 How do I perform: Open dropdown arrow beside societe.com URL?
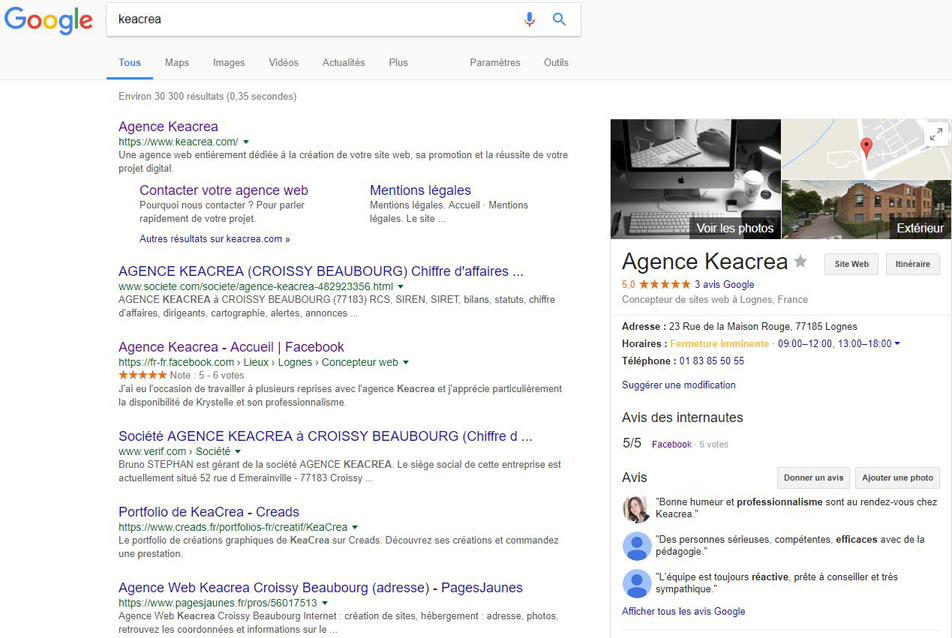401,287
